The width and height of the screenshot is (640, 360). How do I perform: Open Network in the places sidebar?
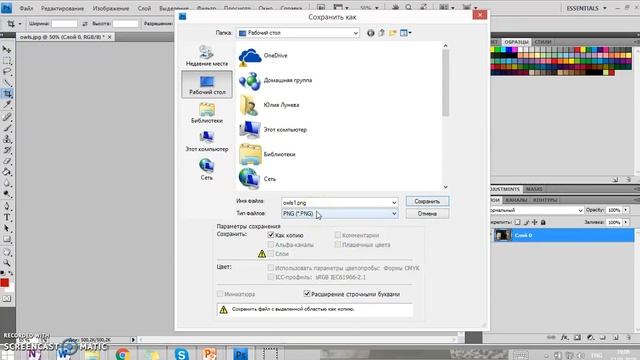pos(207,169)
